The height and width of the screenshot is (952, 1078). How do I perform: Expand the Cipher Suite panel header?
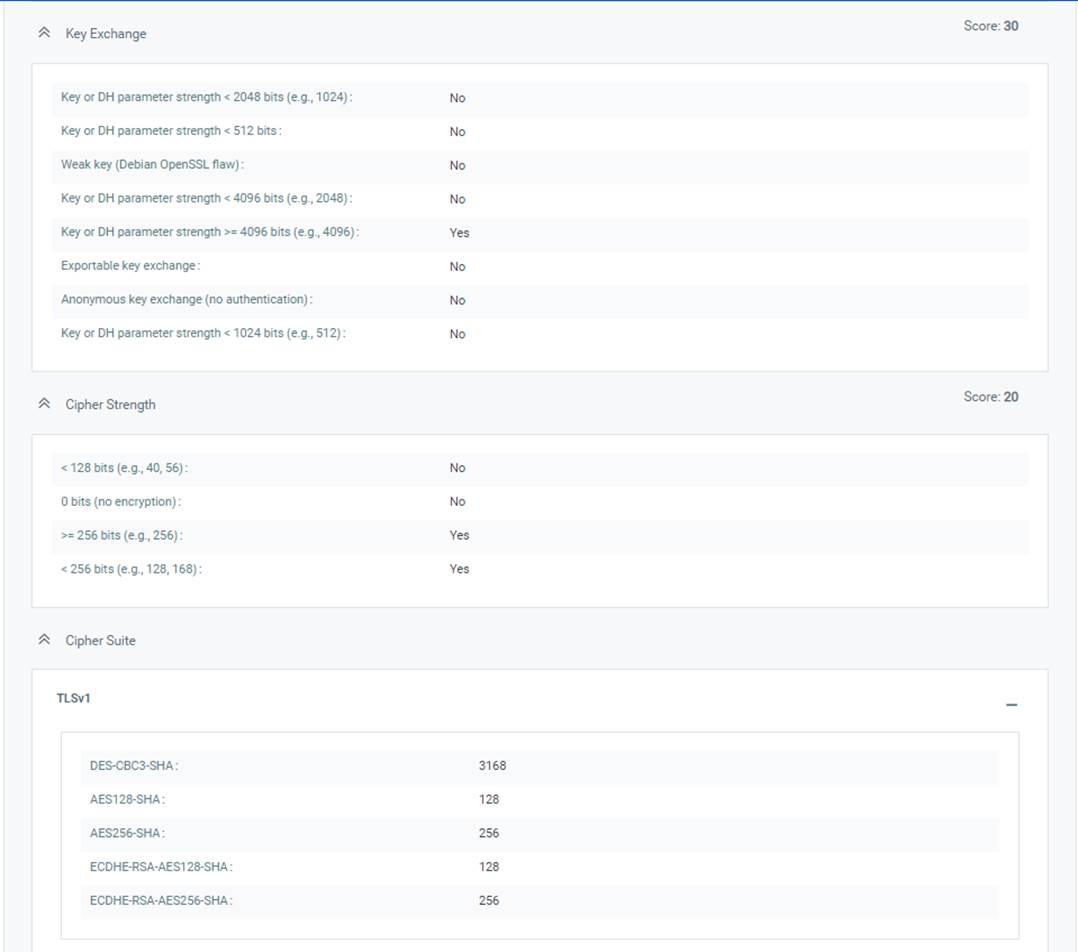101,640
